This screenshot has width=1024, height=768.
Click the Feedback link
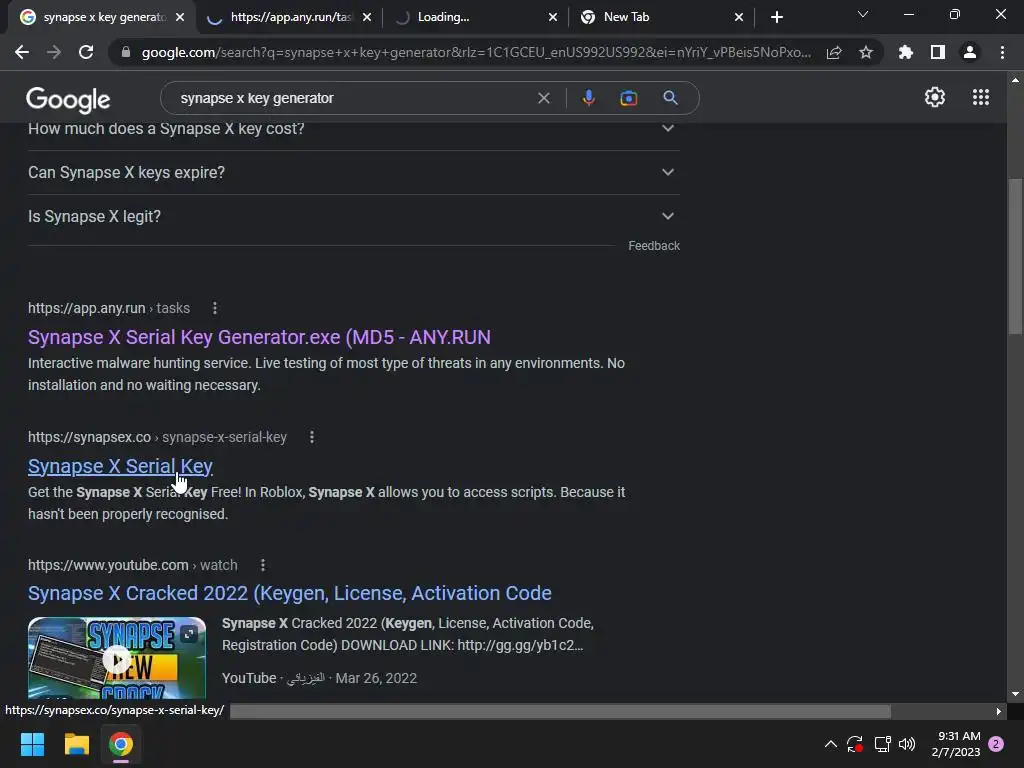[654, 246]
